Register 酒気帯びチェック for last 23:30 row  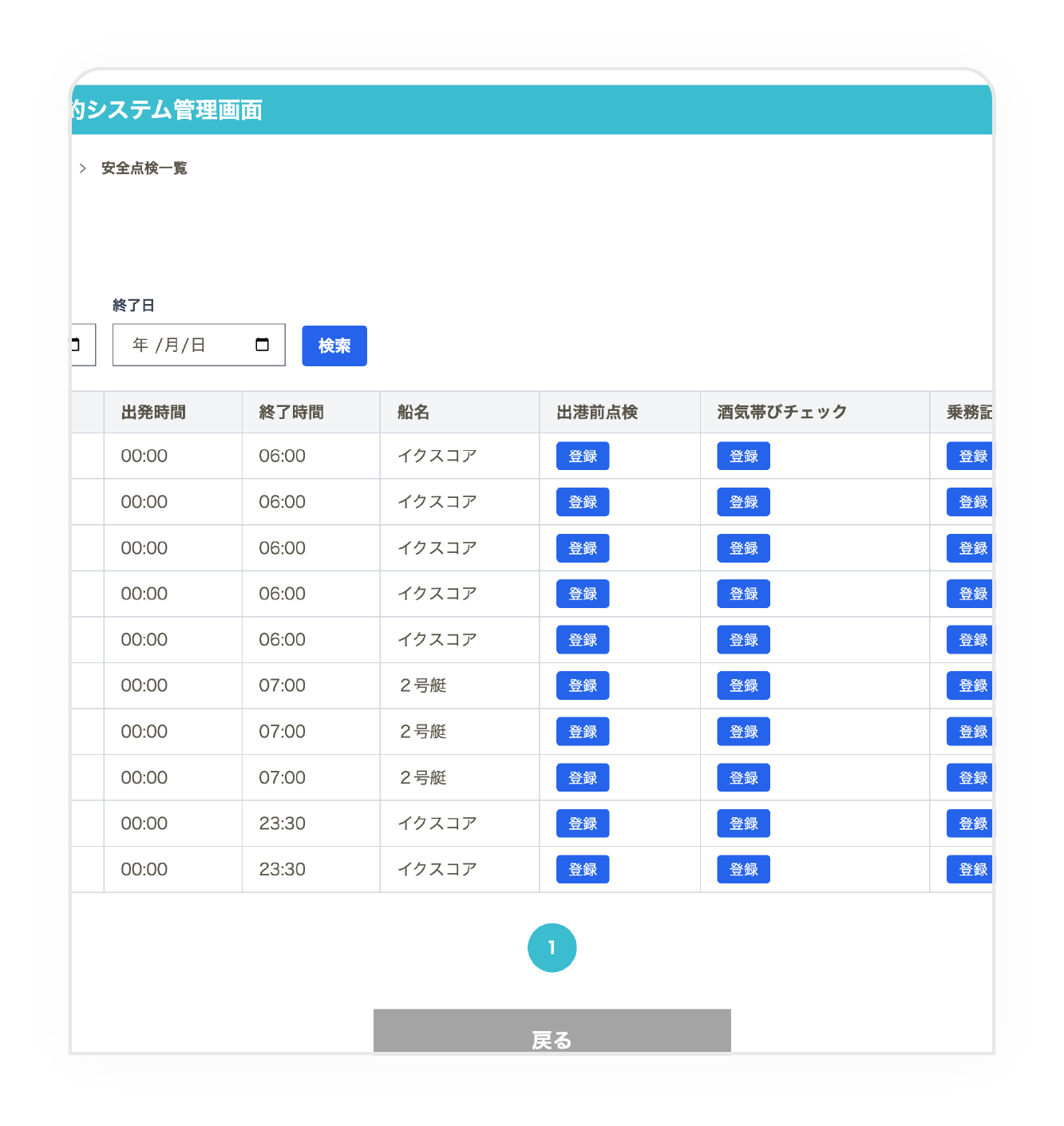742,869
